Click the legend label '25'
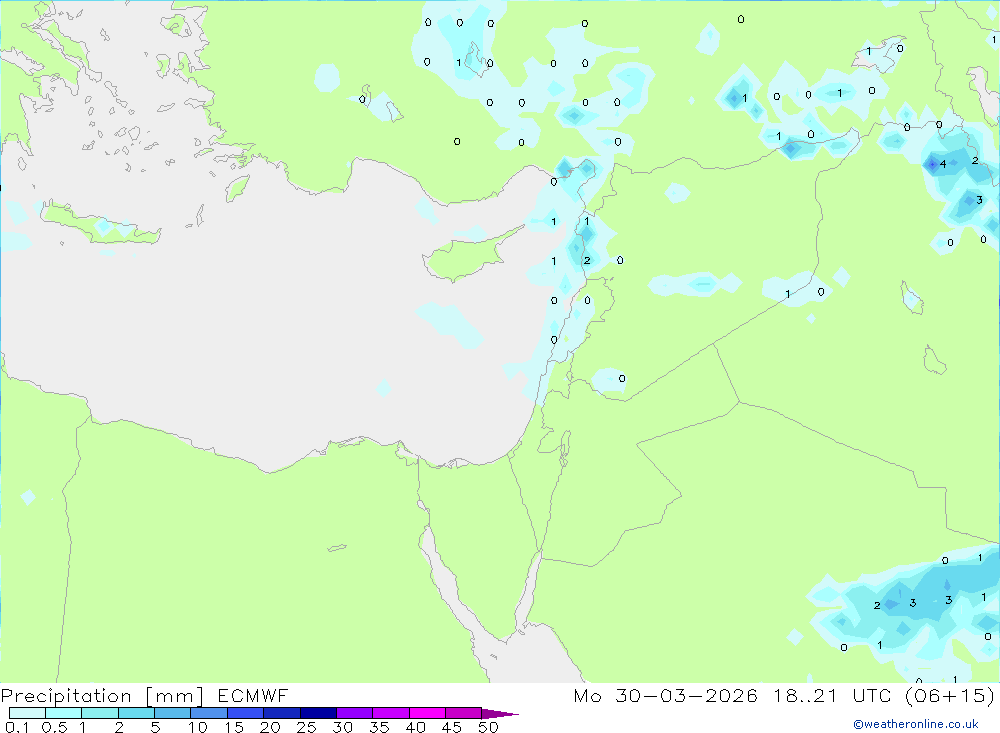Viewport: 1000px width, 733px height. tap(306, 727)
